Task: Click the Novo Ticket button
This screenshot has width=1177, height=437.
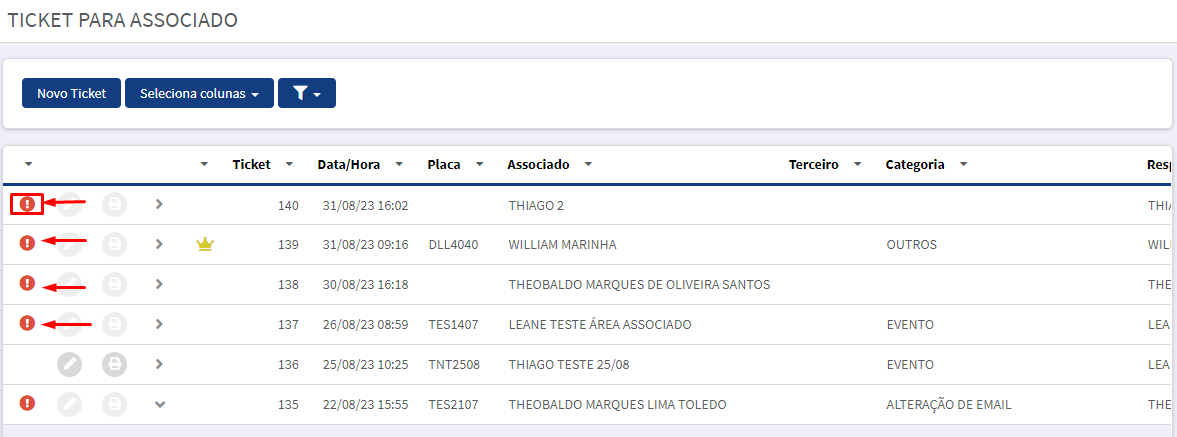Action: coord(71,93)
